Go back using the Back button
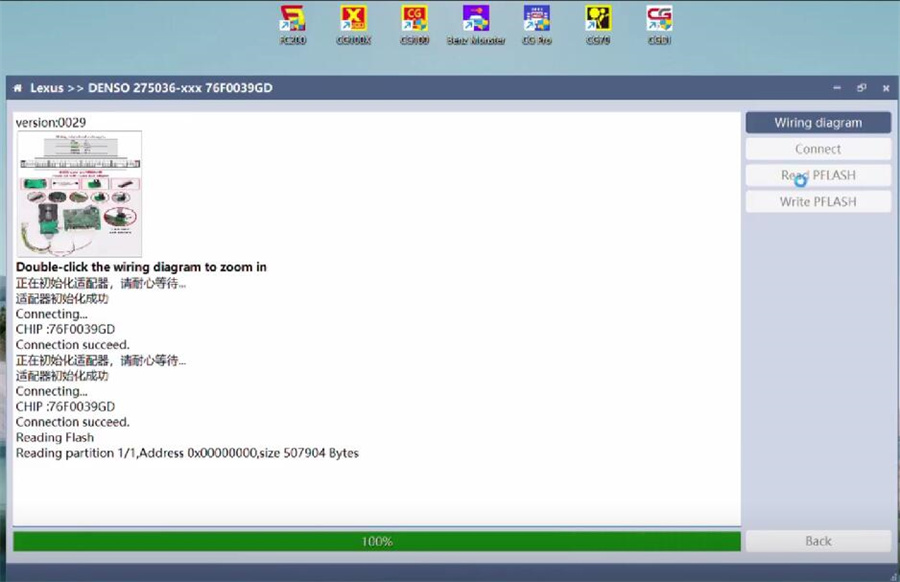Image resolution: width=900 pixels, height=582 pixels. [x=817, y=541]
